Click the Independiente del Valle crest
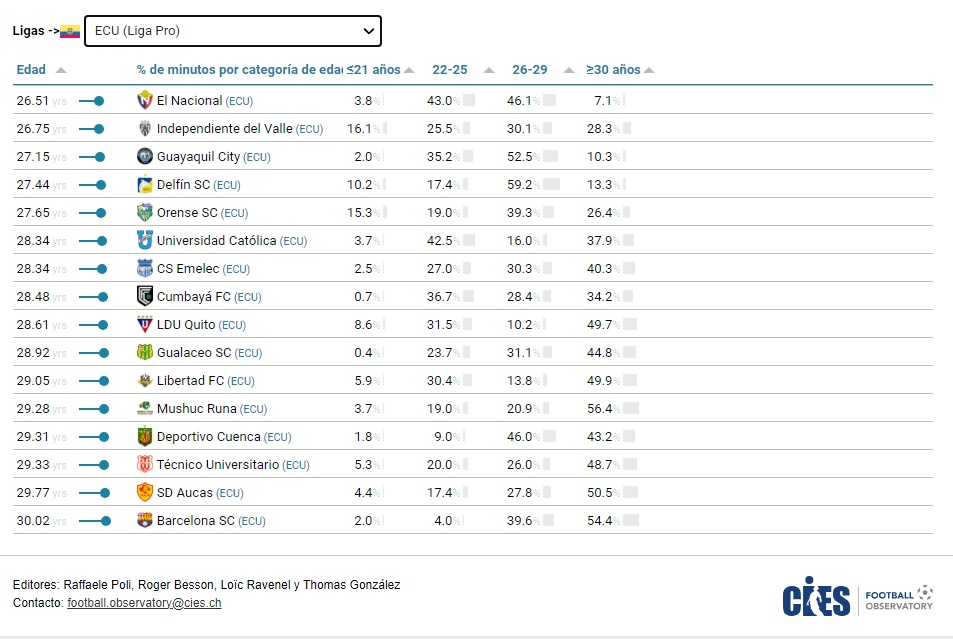The width and height of the screenshot is (953, 639). click(x=145, y=129)
